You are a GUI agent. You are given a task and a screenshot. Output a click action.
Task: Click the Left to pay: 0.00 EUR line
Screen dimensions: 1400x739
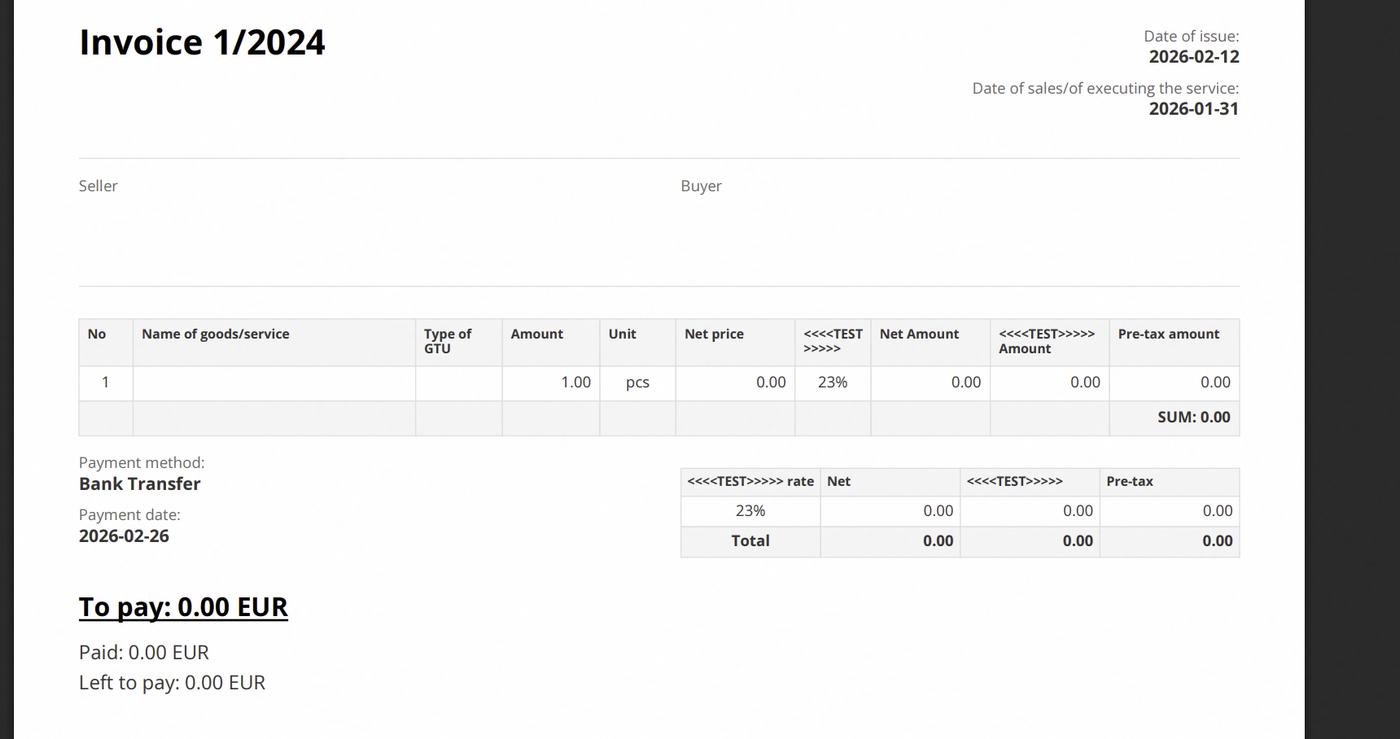[172, 683]
